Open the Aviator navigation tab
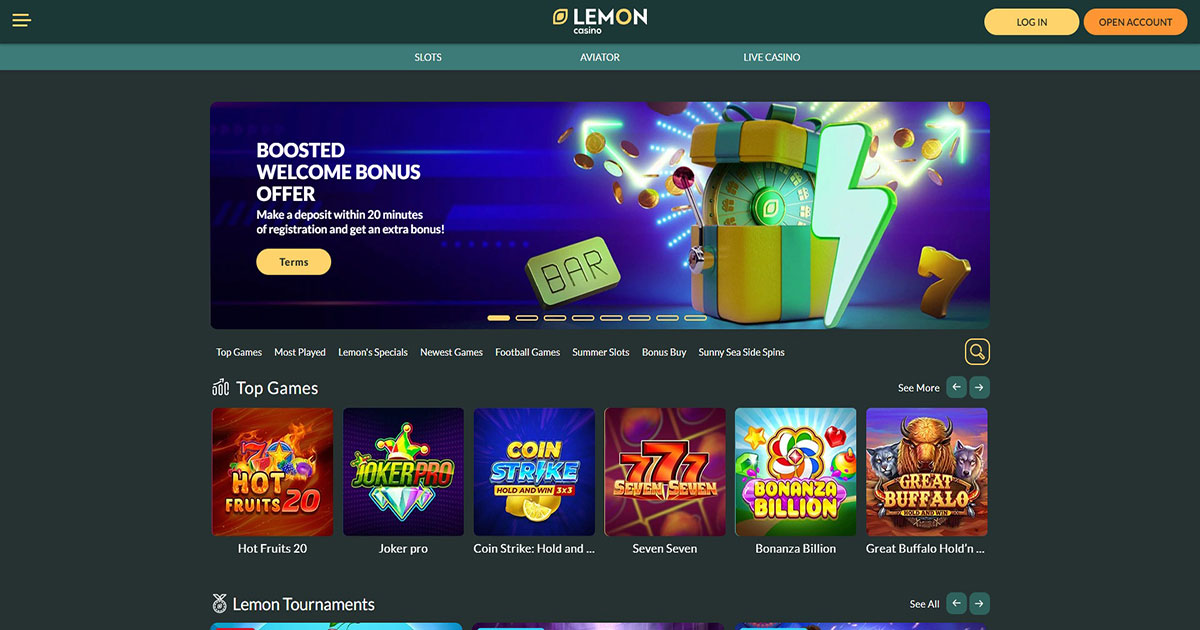The image size is (1200, 630). [600, 57]
